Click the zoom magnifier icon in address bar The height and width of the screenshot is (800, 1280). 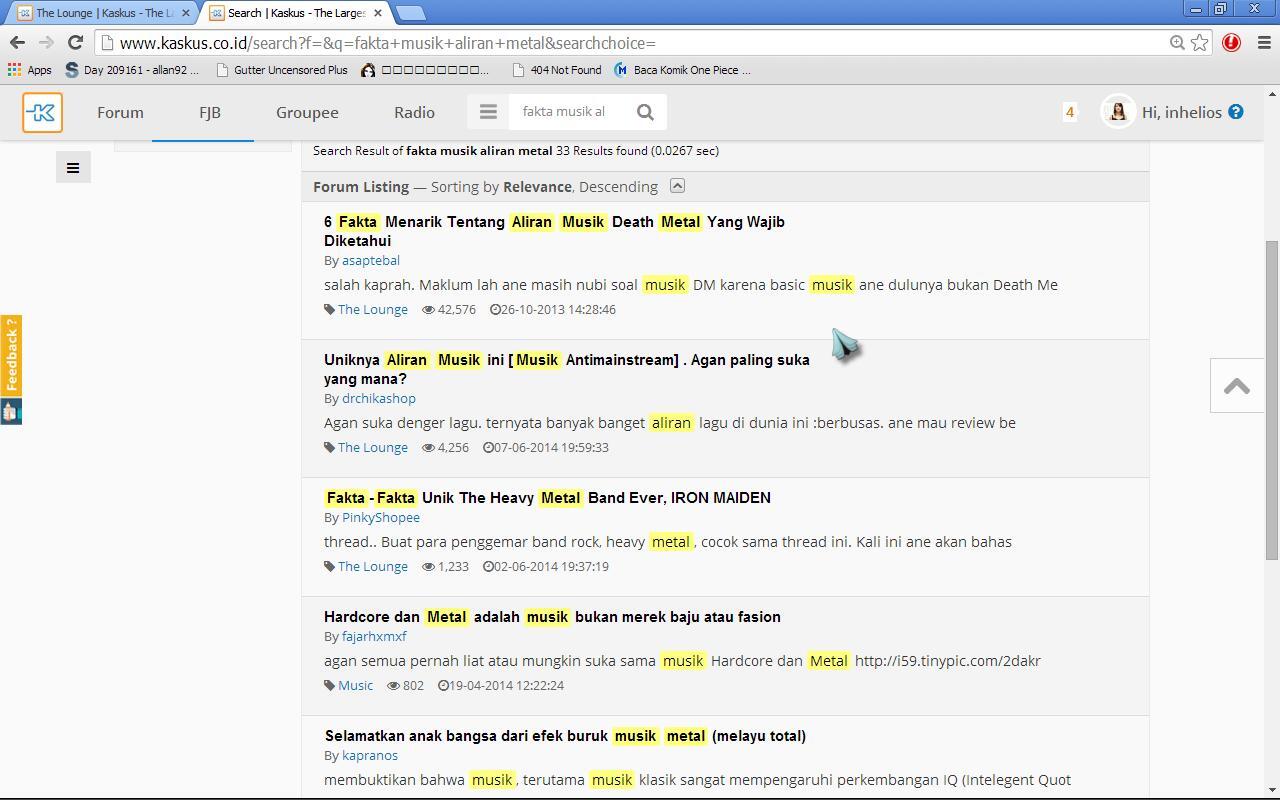click(x=1177, y=42)
